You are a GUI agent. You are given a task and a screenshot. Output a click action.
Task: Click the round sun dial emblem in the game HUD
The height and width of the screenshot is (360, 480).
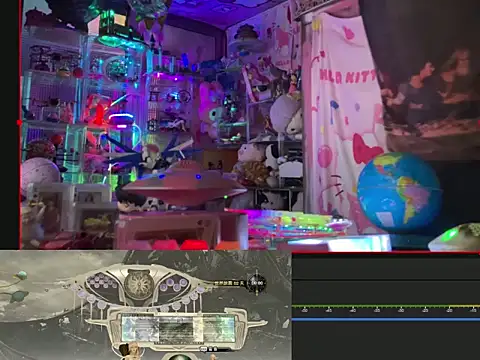coord(139,285)
